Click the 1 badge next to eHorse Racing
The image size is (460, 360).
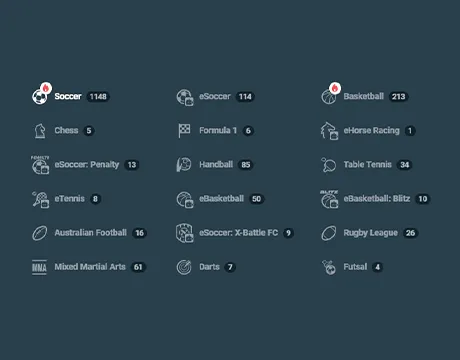click(x=410, y=131)
